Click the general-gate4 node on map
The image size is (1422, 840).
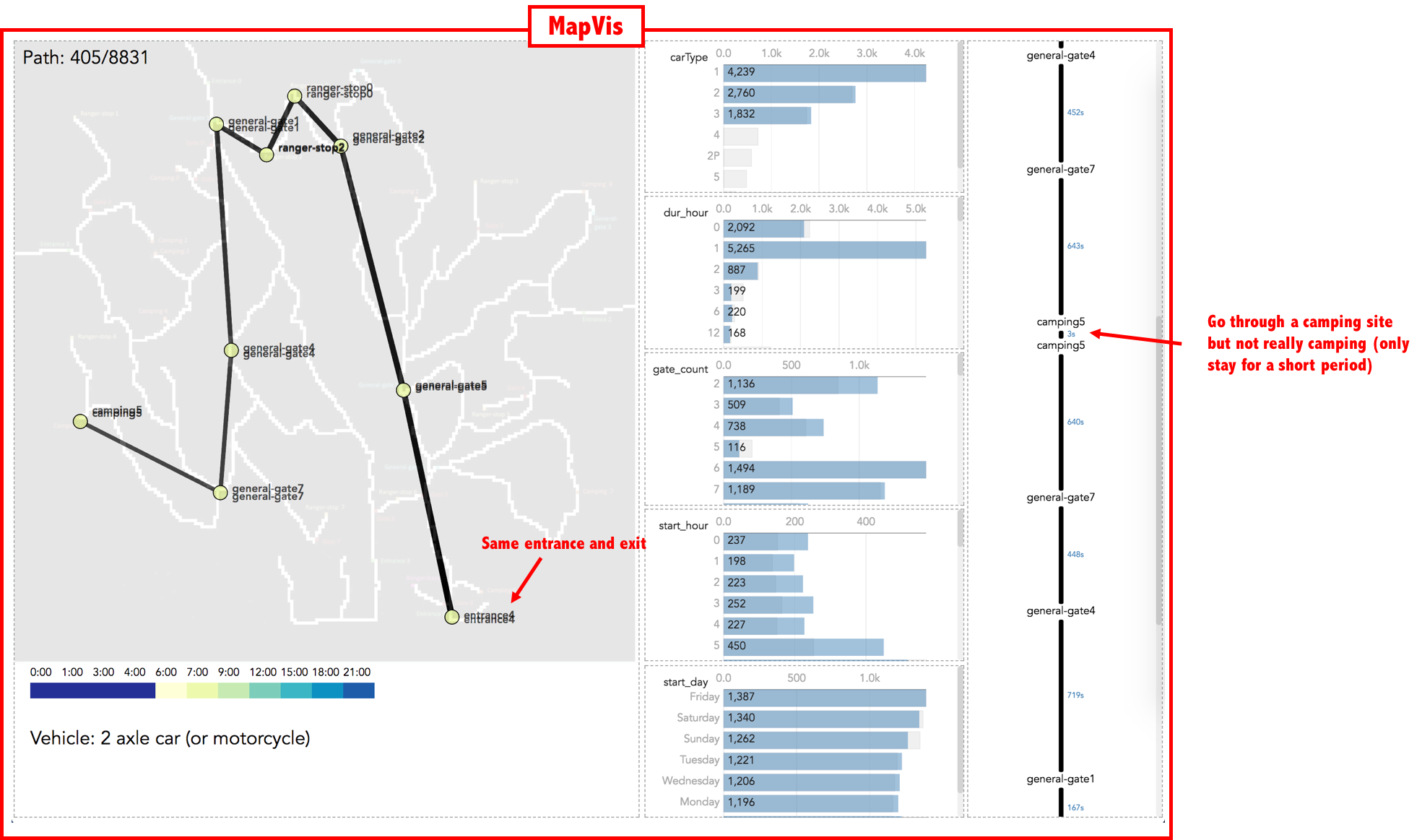click(x=231, y=350)
